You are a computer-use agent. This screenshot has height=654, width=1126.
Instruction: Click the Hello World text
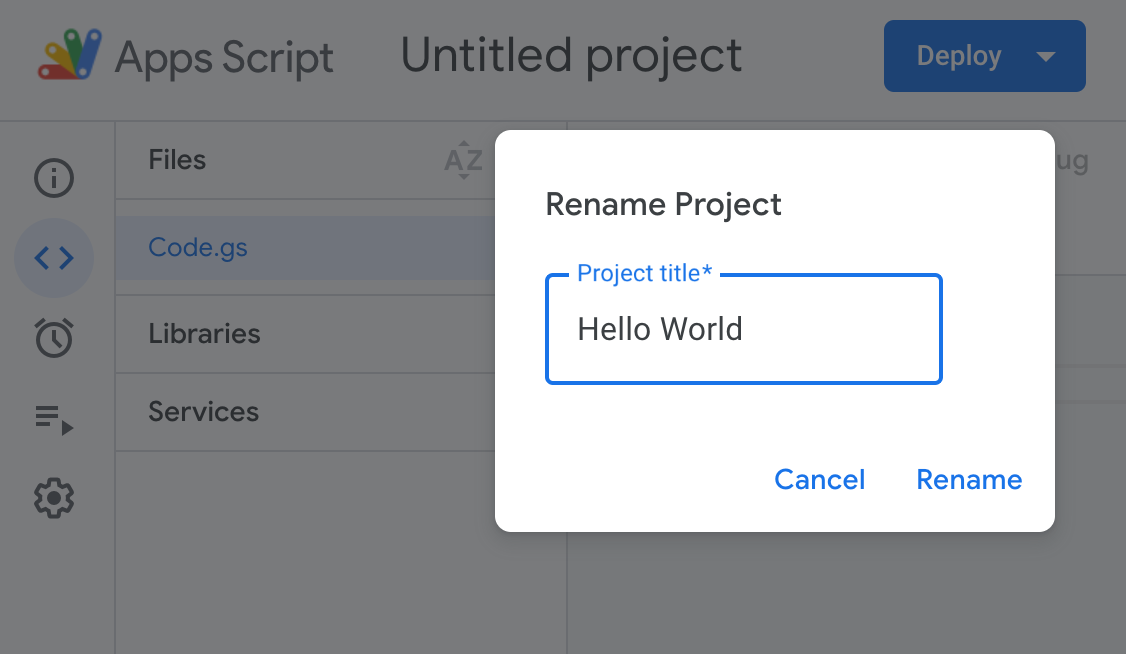point(660,329)
